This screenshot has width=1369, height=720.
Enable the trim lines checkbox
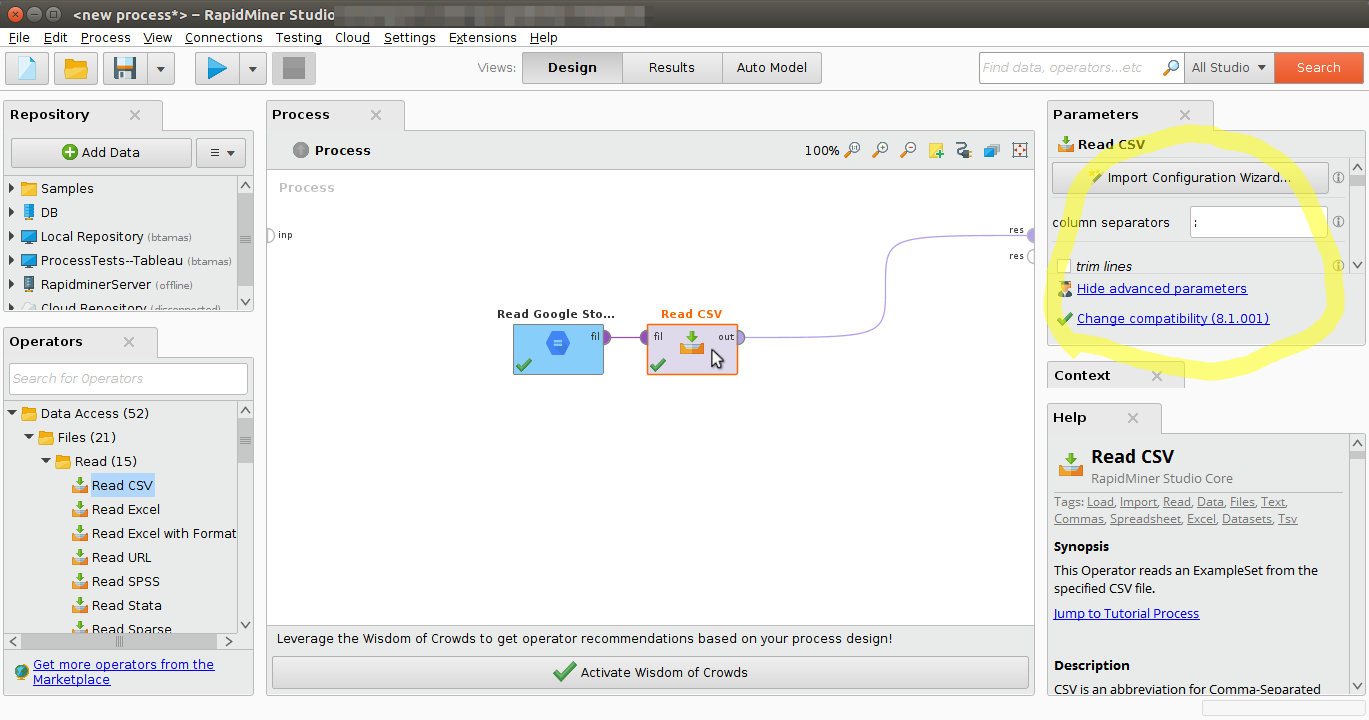[1064, 266]
